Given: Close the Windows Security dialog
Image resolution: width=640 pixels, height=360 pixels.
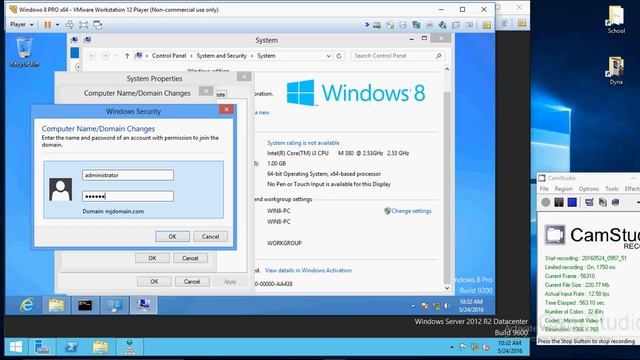Looking at the screenshot, I should pyautogui.click(x=226, y=109).
